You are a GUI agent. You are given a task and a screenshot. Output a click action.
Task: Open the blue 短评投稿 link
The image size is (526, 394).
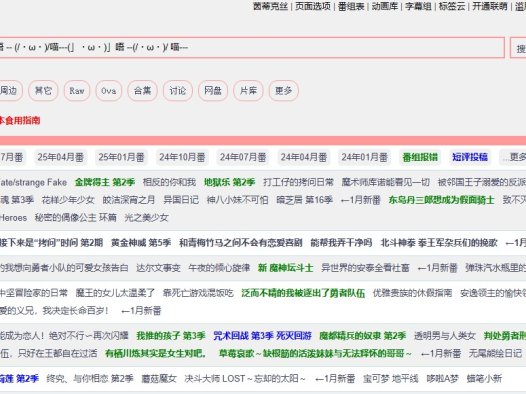pos(470,157)
